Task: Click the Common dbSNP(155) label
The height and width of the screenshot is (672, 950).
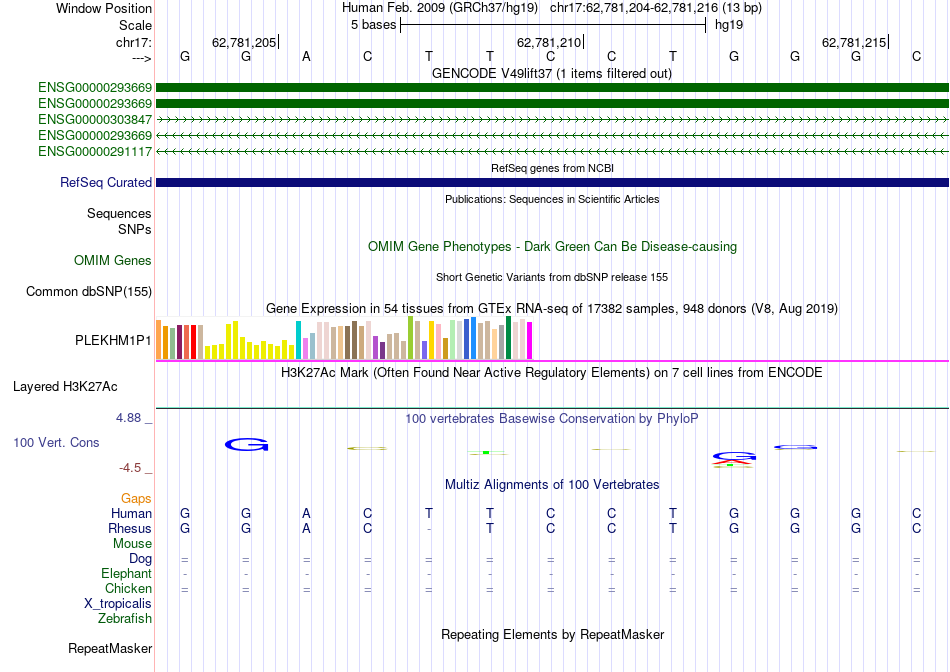Action: [x=89, y=291]
